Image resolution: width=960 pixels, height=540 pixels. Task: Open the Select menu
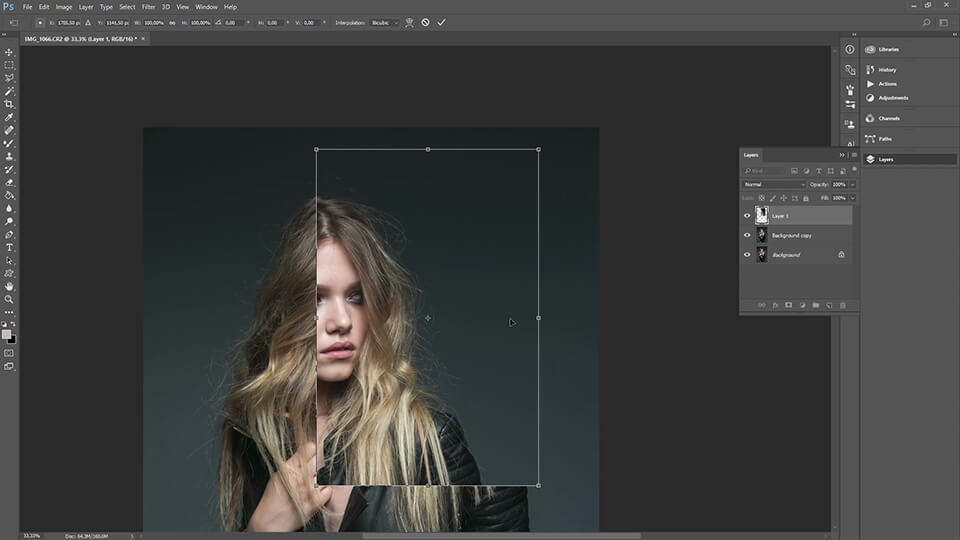click(x=127, y=7)
